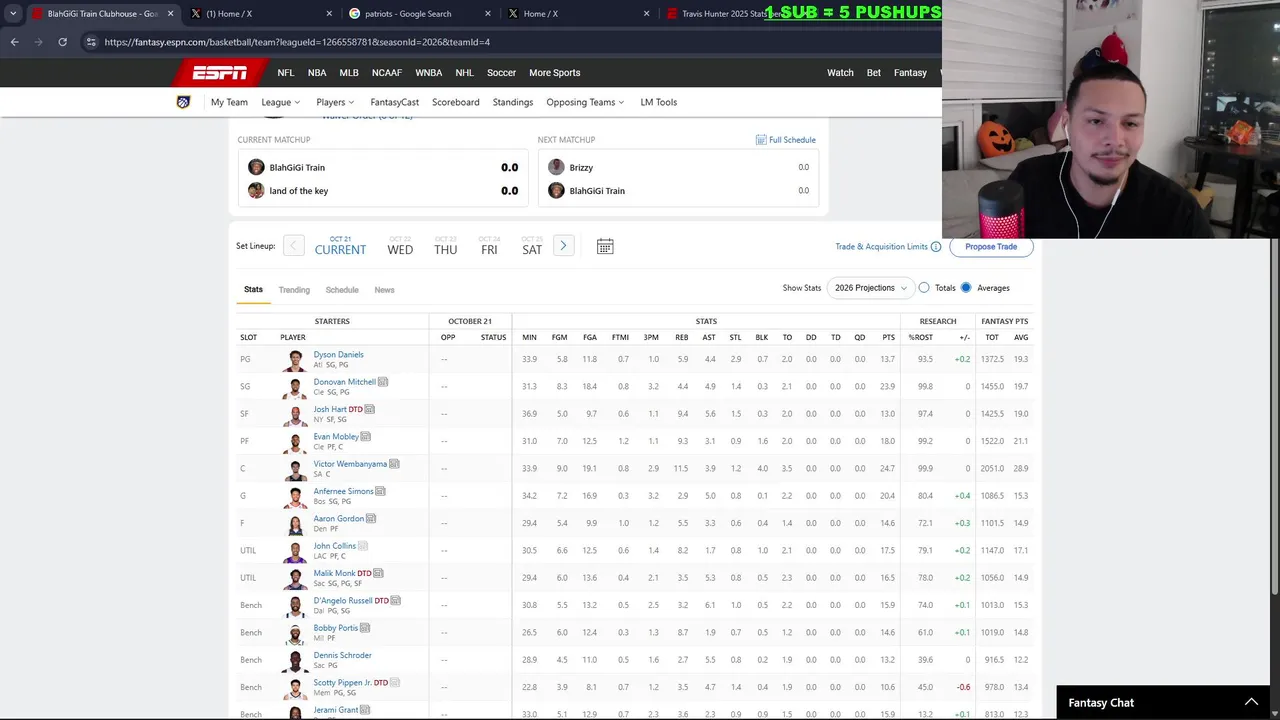
Task: Select the Averages radio button
Action: [x=966, y=288]
